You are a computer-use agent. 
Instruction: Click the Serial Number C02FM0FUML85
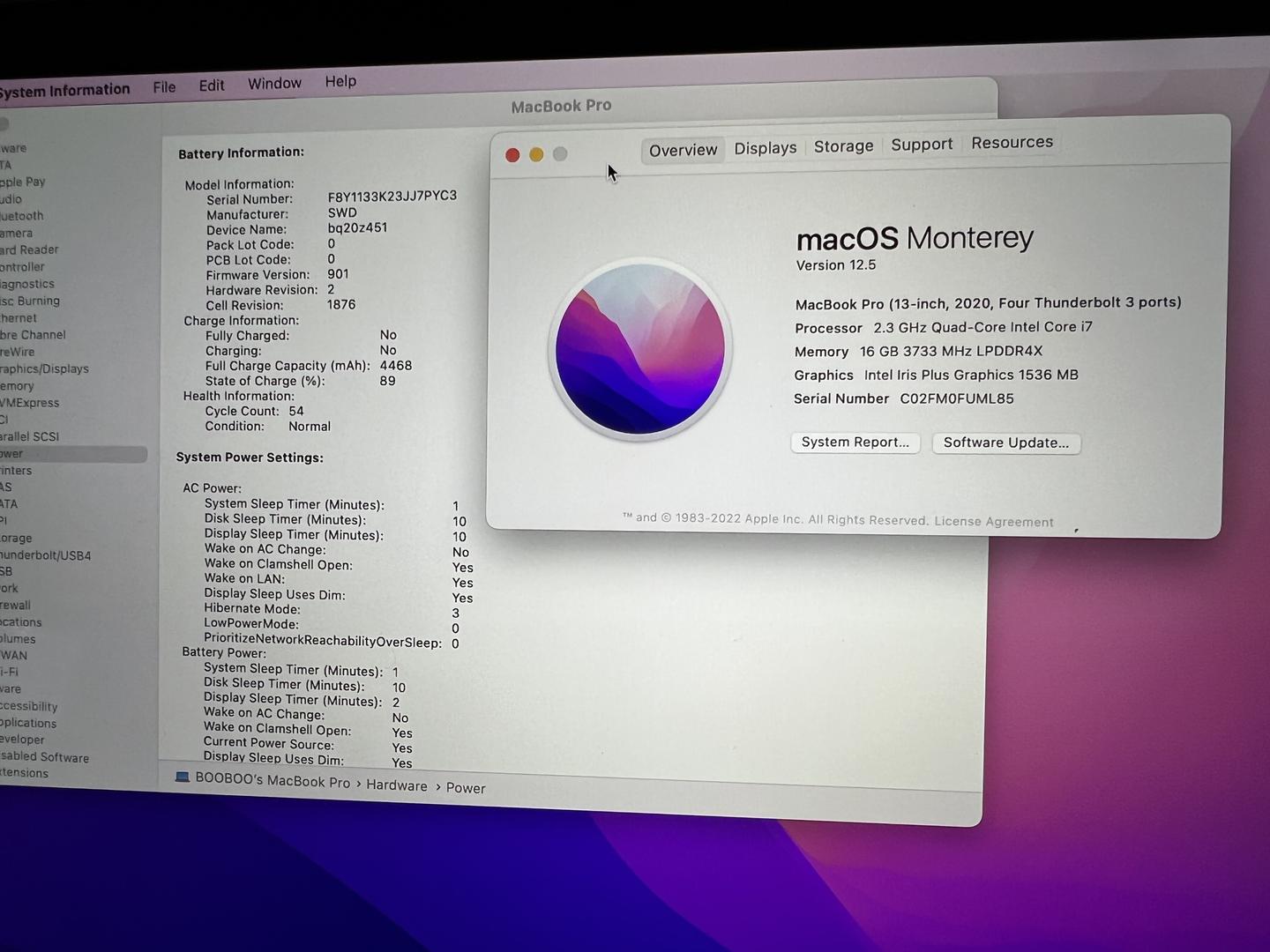(957, 398)
